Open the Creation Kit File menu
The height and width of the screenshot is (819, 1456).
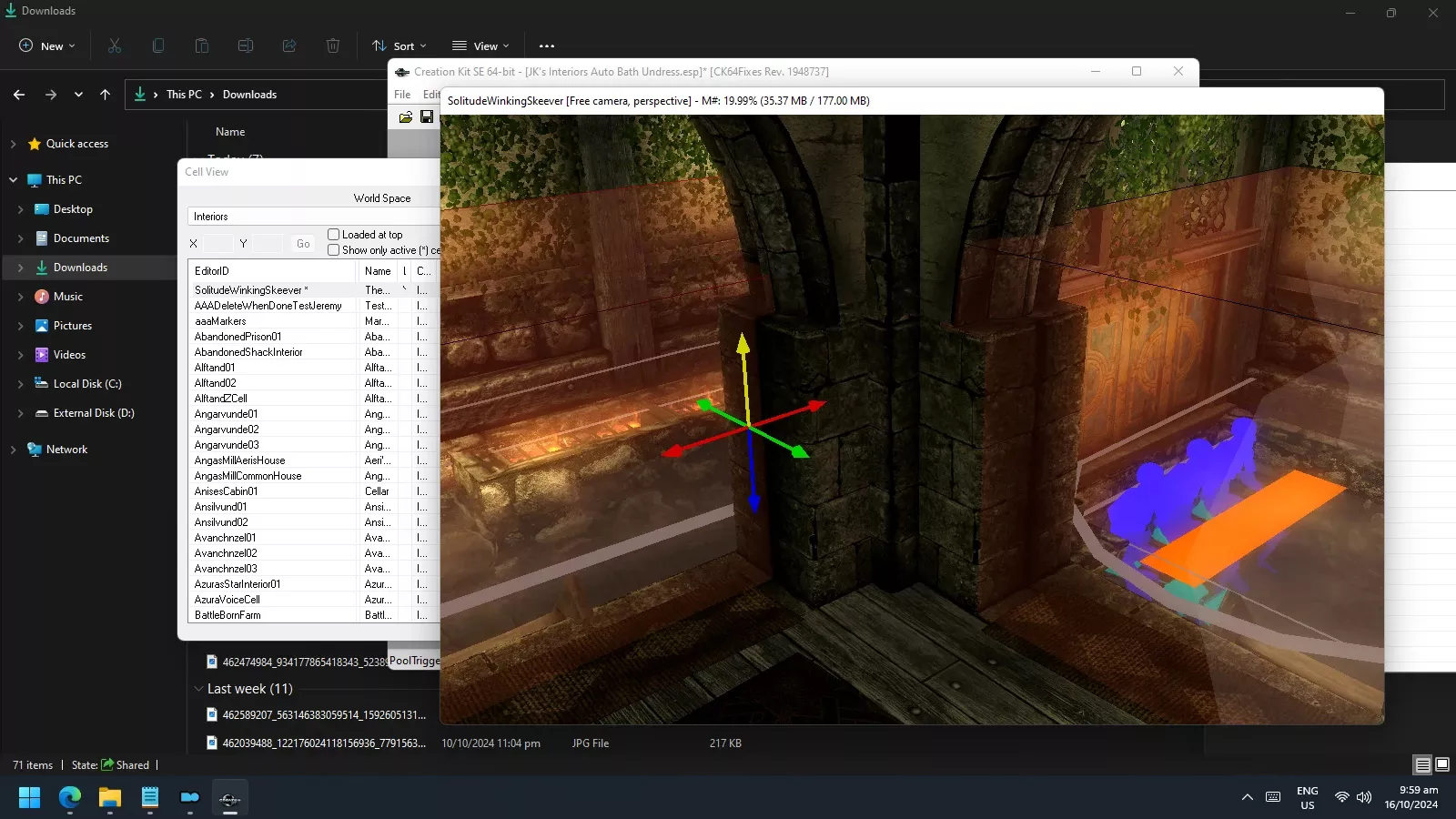tap(402, 95)
